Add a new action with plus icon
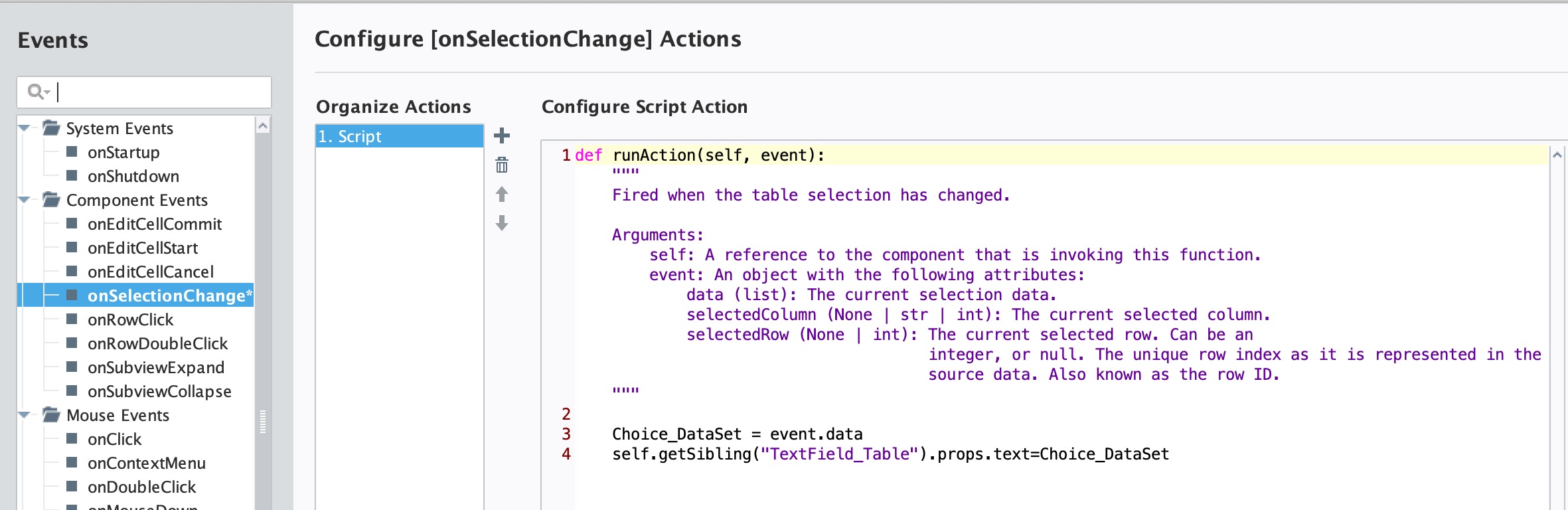 tap(502, 136)
